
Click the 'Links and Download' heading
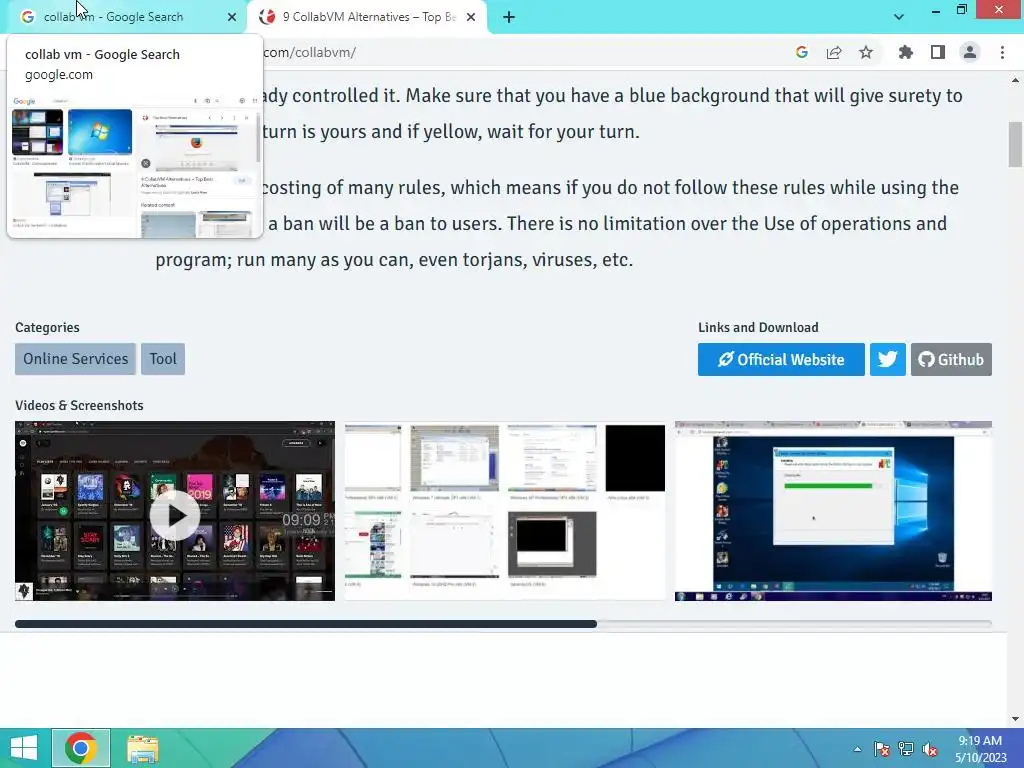click(758, 328)
